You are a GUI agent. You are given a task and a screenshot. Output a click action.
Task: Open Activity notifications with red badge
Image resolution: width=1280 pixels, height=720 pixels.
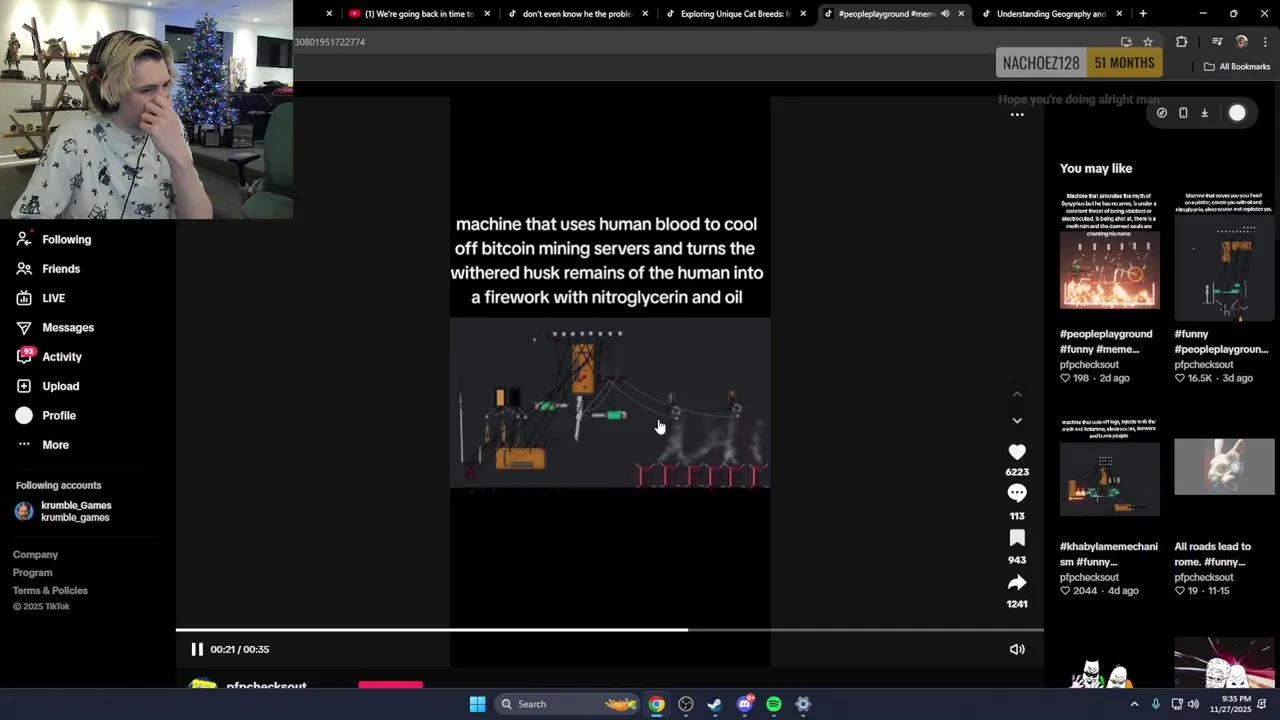[49, 356]
